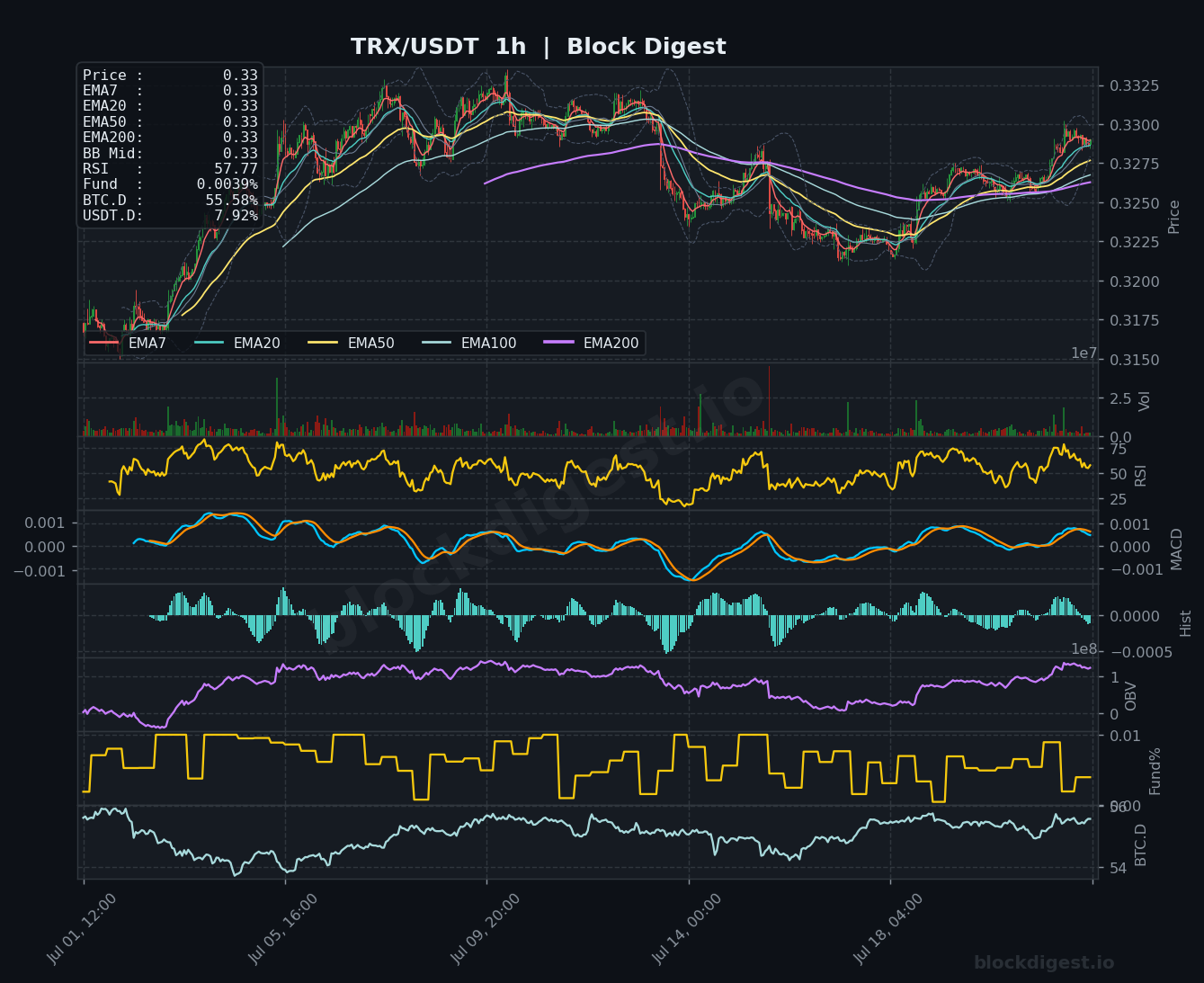Image resolution: width=1204 pixels, height=983 pixels.
Task: Click the 0.3300 price axis tick
Action: (1135, 125)
